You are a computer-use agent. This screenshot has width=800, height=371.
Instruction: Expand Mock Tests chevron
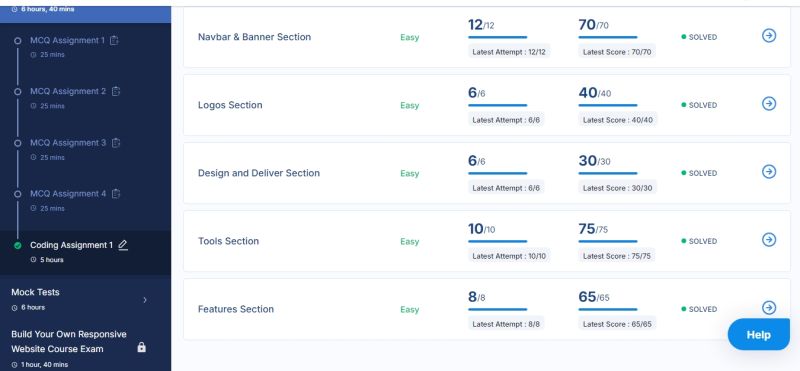[145, 300]
